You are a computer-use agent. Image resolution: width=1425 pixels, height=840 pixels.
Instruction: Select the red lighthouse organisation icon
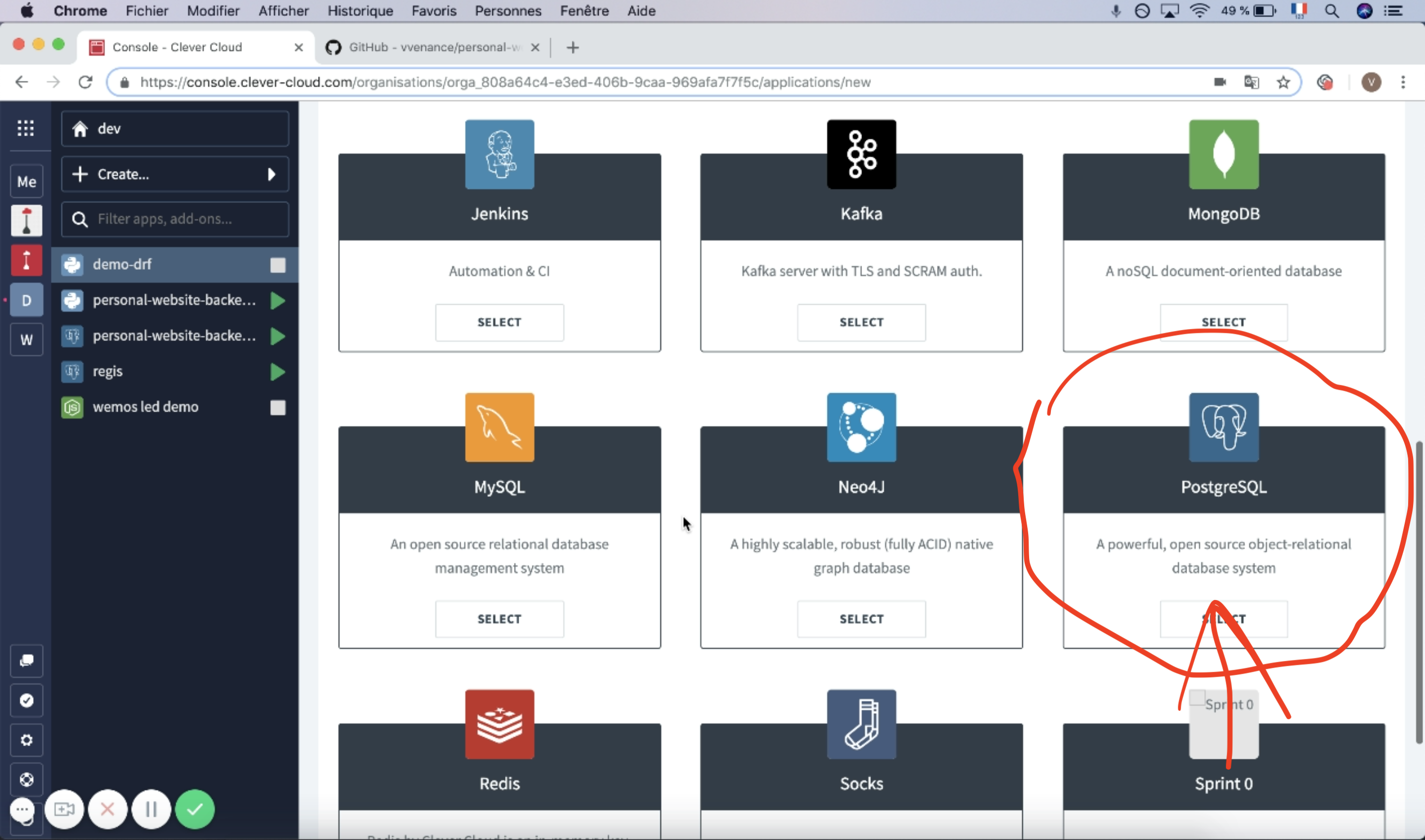click(x=27, y=260)
